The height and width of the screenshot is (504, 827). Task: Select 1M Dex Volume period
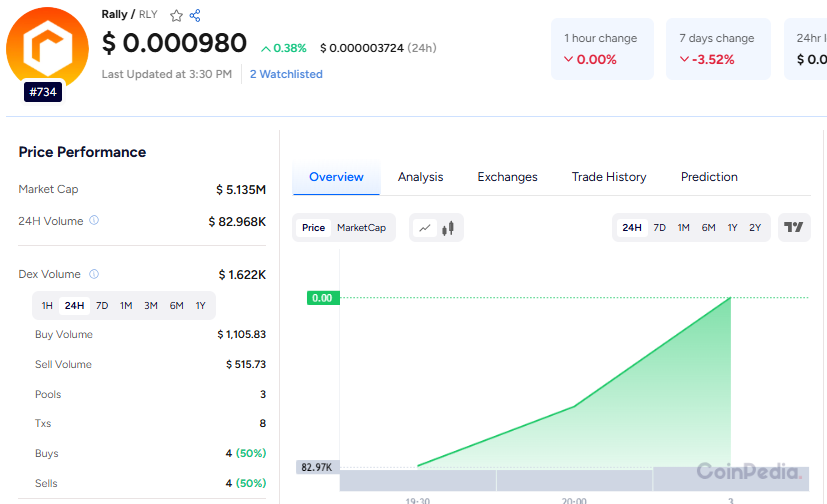[x=126, y=306]
